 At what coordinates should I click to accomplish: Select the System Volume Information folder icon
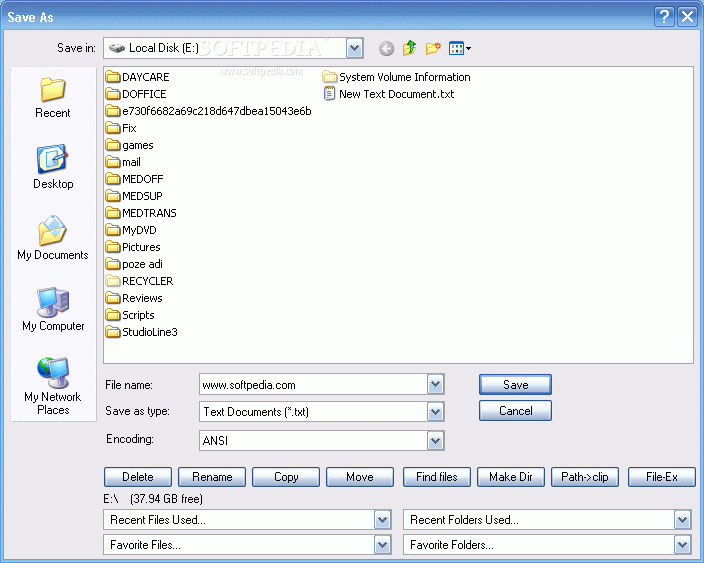pyautogui.click(x=330, y=77)
